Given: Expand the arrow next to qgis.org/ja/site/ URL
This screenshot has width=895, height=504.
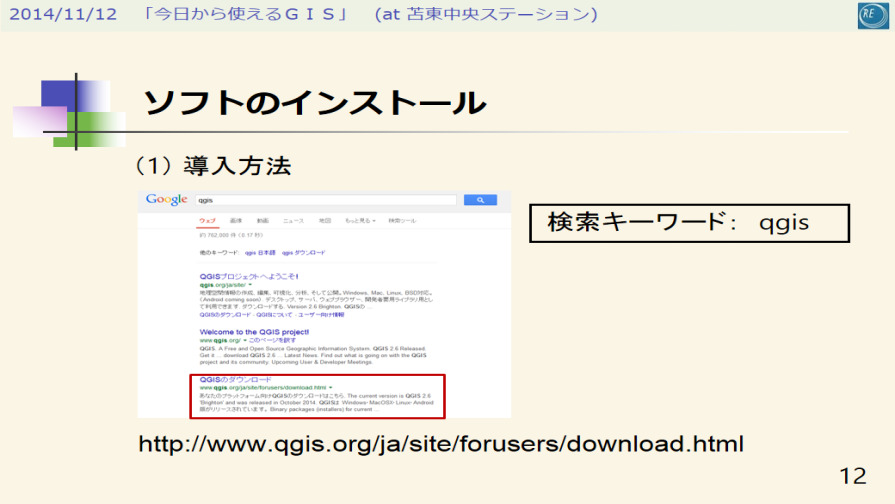Looking at the screenshot, I should click(248, 285).
